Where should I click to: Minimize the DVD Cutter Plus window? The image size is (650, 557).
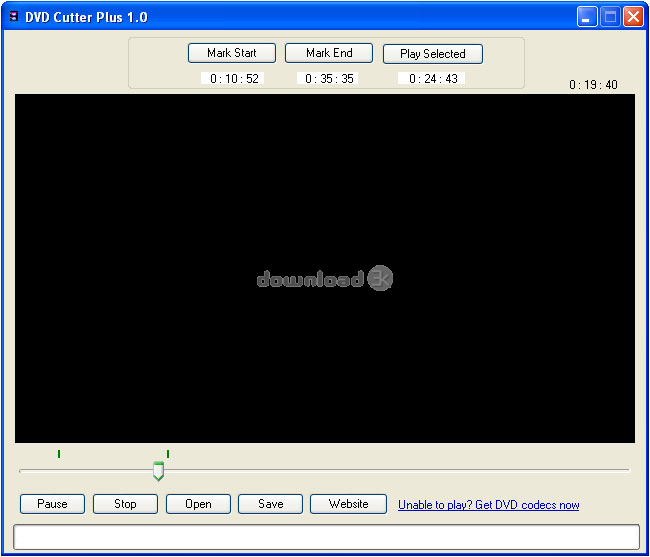(587, 17)
